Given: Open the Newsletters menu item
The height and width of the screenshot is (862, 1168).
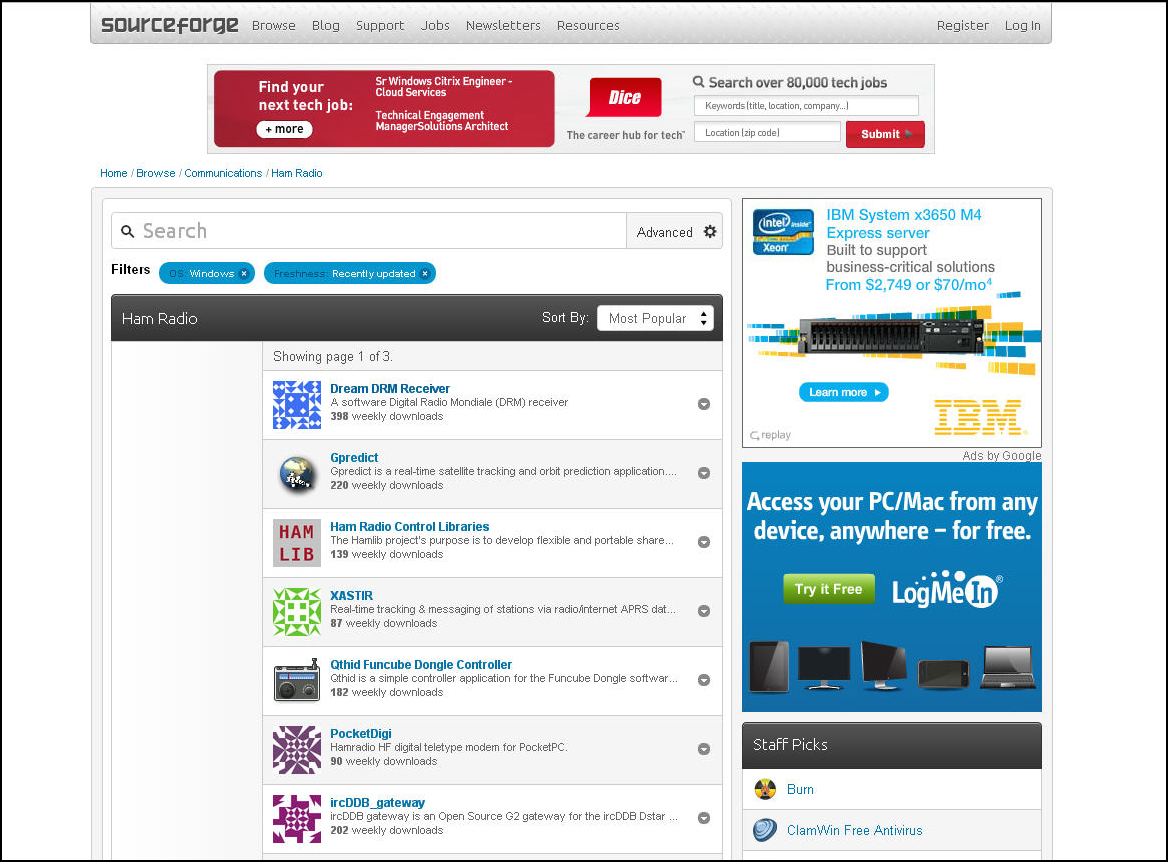Looking at the screenshot, I should [x=503, y=25].
